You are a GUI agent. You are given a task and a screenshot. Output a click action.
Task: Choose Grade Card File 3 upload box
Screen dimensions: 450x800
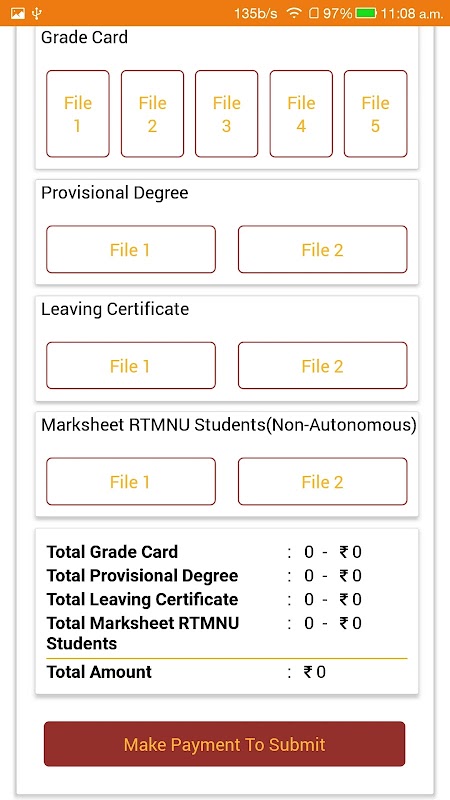[x=227, y=114]
